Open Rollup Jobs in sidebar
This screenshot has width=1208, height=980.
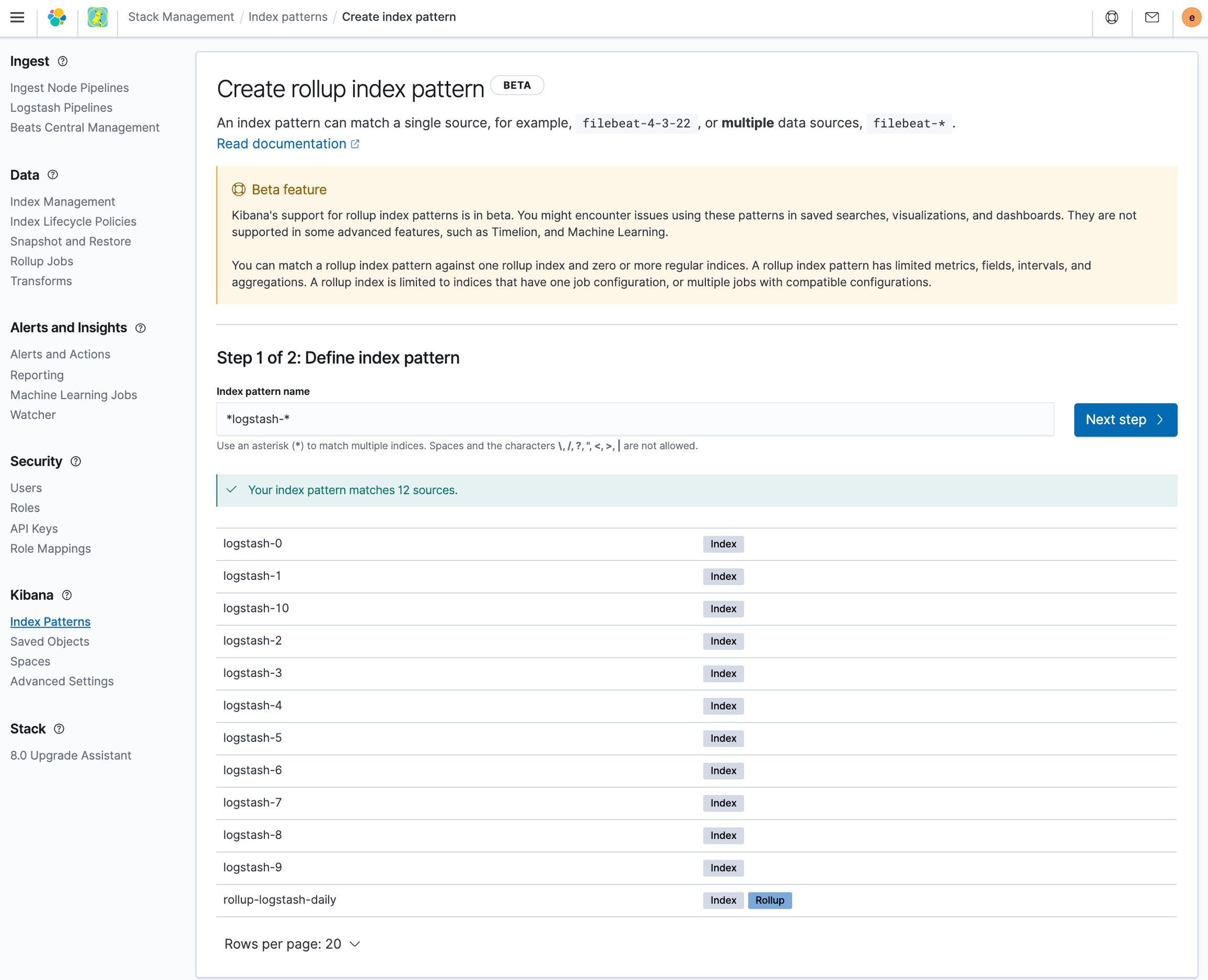[x=42, y=261]
